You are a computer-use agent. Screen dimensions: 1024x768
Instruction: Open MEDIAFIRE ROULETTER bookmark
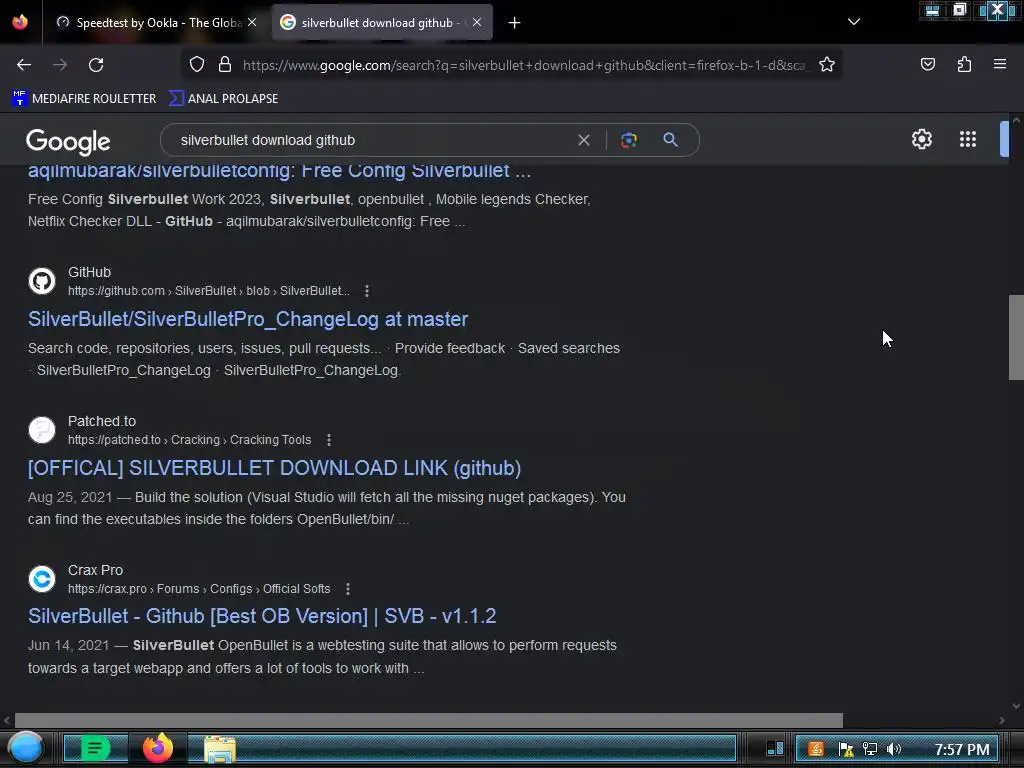pos(84,99)
